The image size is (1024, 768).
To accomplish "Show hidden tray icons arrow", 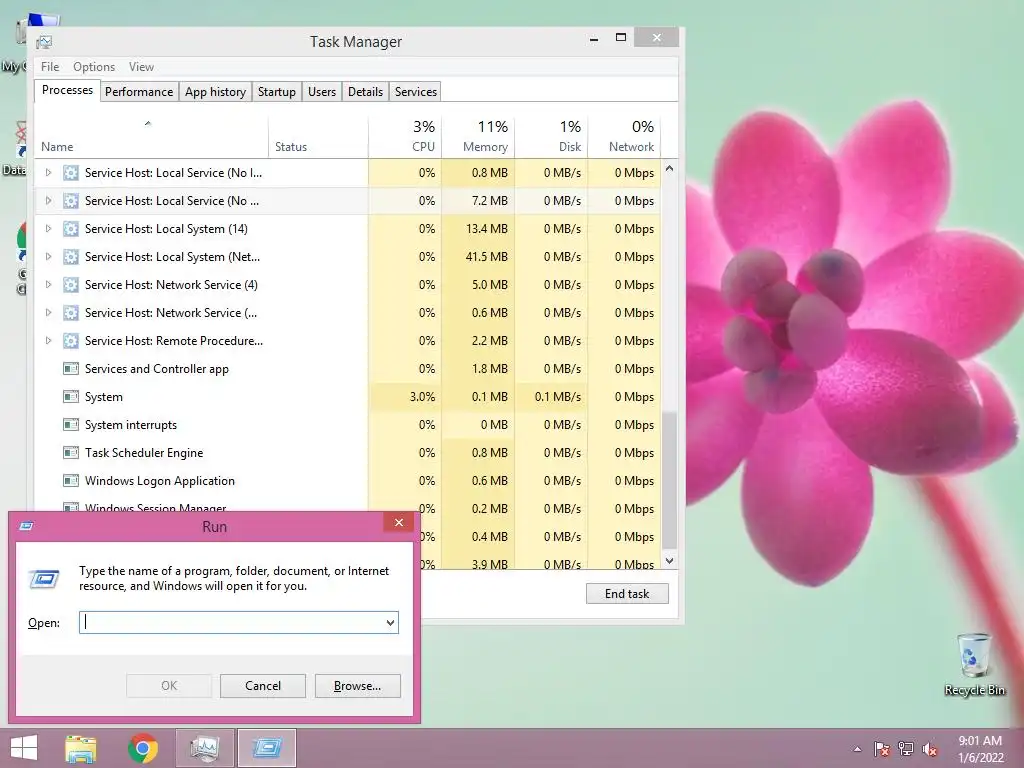I will [857, 749].
